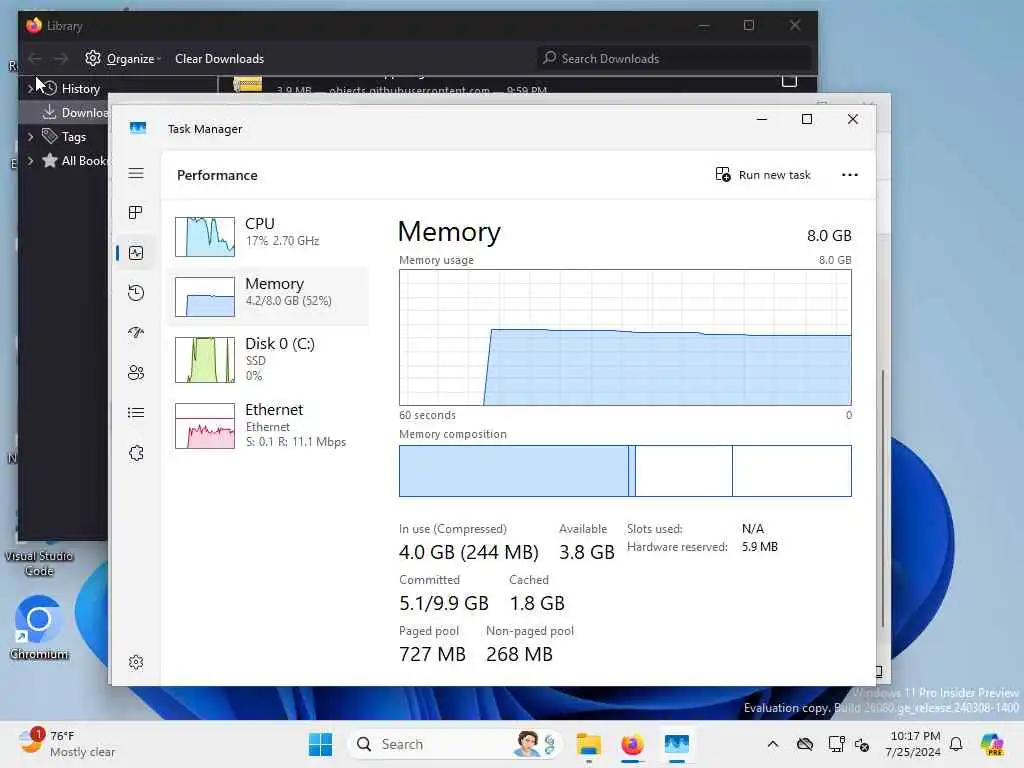Click "268 MB" non-paged pool value
This screenshot has height=768, width=1024.
click(519, 654)
